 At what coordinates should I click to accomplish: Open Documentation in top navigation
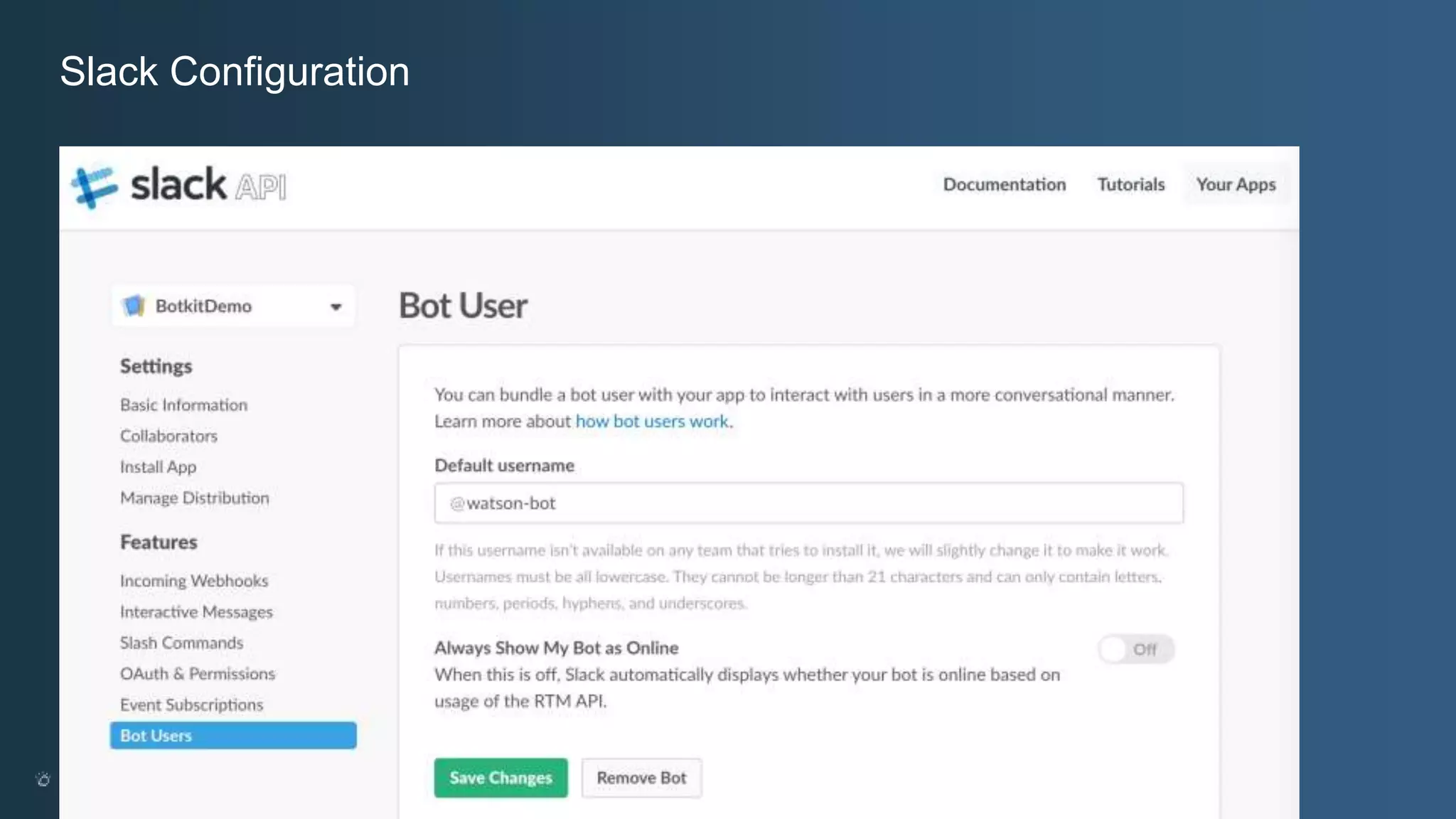(1005, 184)
